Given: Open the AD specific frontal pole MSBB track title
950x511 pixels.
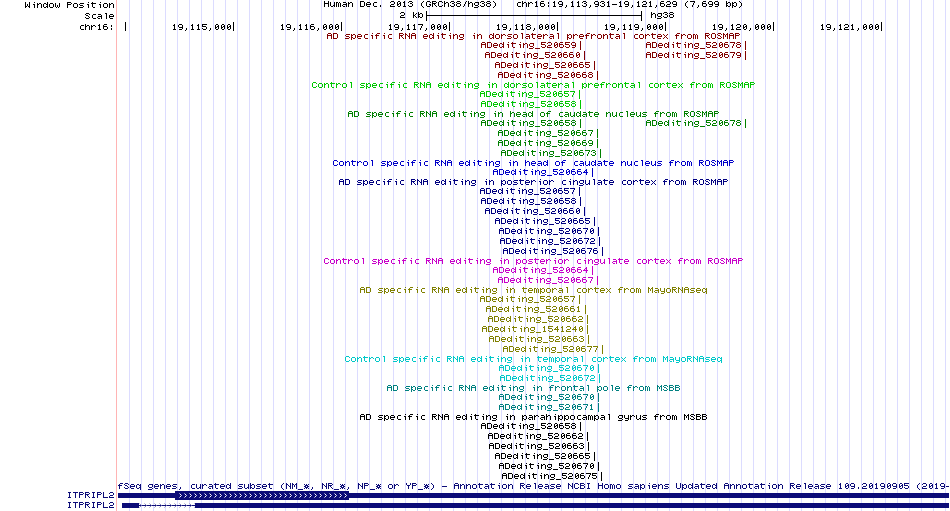Looking at the screenshot, I should (533, 388).
